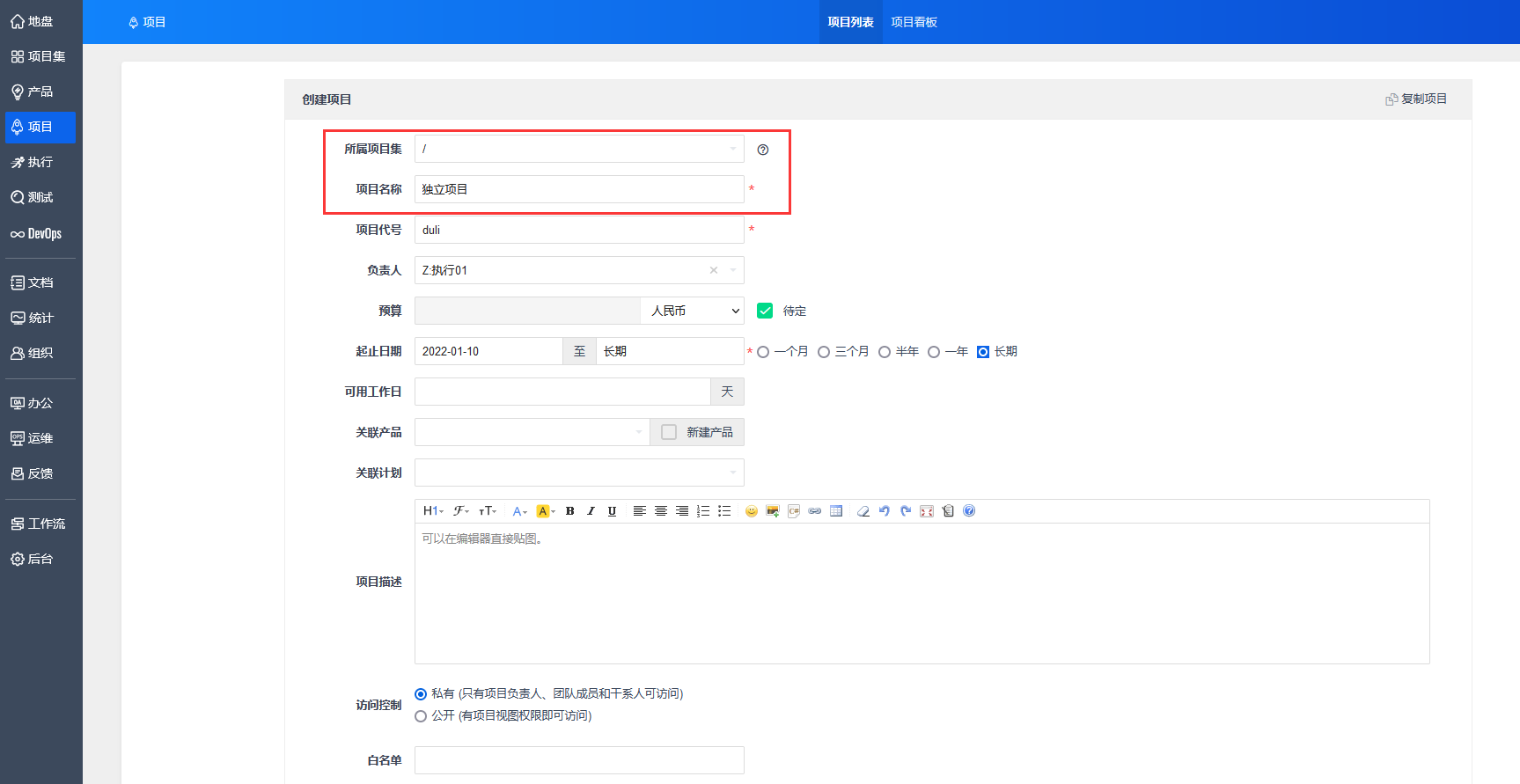Choose 公开 access control option
This screenshot has height=784, width=1520.
(421, 716)
